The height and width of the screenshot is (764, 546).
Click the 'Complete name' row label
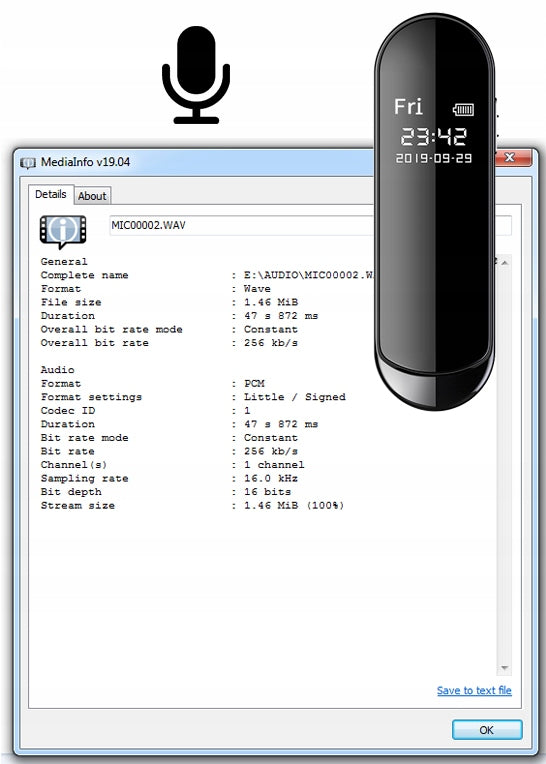pyautogui.click(x=84, y=275)
